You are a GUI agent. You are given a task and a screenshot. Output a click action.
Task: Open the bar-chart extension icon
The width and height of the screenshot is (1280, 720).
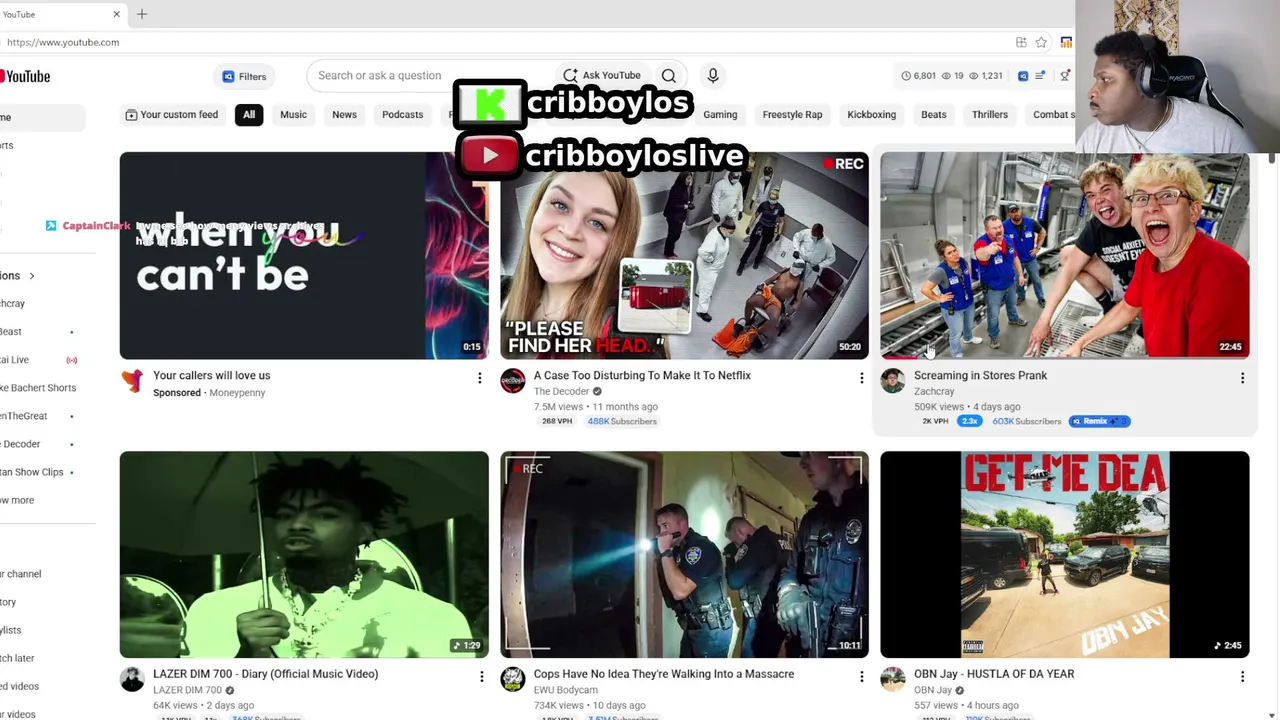click(1066, 42)
